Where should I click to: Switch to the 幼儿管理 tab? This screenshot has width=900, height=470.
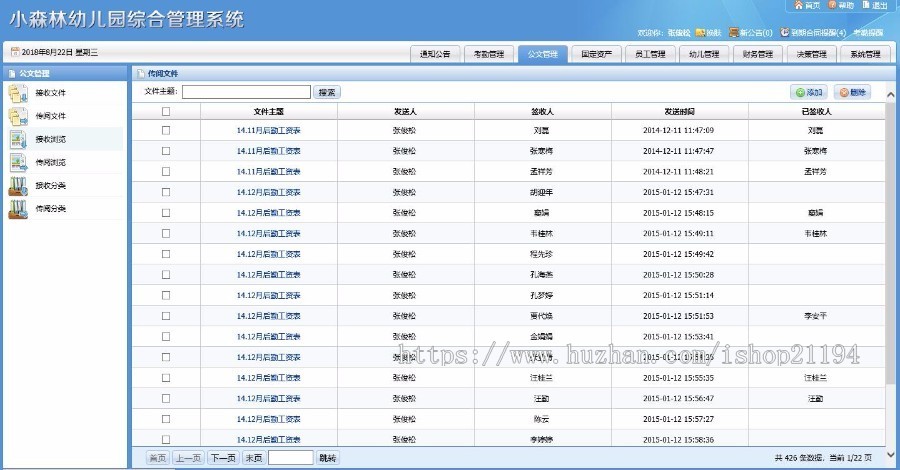point(704,54)
